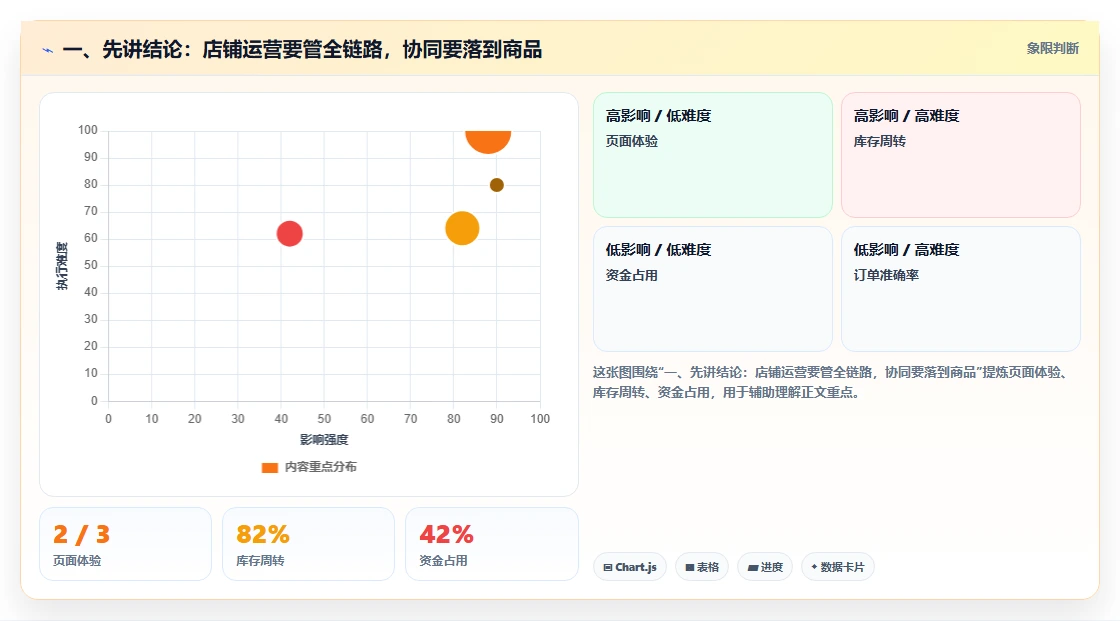Click the small brown bubble at 80
Viewport: 1120px width, 621px height.
click(496, 185)
